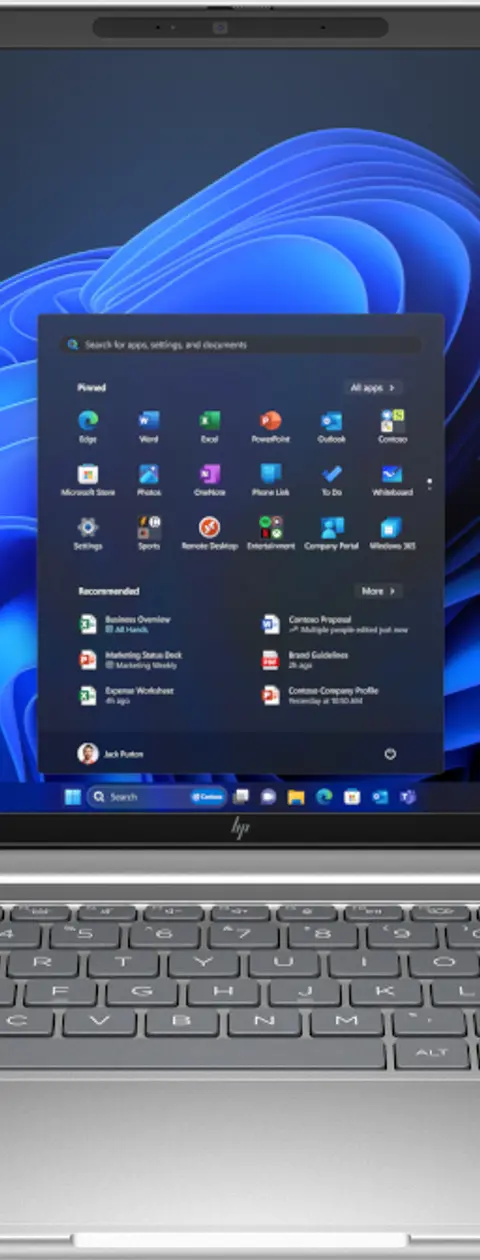
Task: Open Excel in the pinned apps grid
Action: coord(209,426)
